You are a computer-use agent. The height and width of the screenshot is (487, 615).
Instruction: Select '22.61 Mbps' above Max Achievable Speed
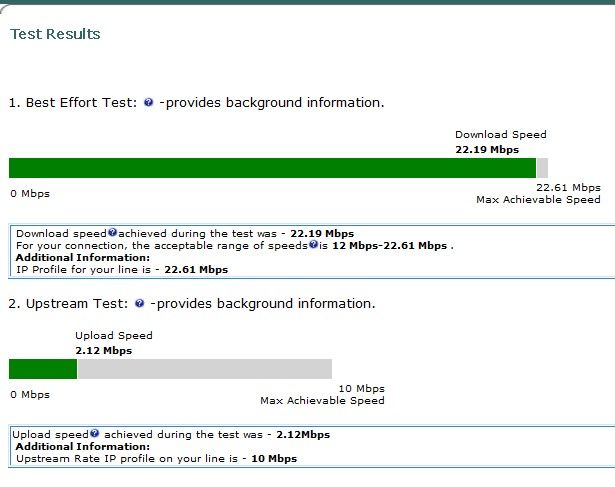tap(568, 188)
